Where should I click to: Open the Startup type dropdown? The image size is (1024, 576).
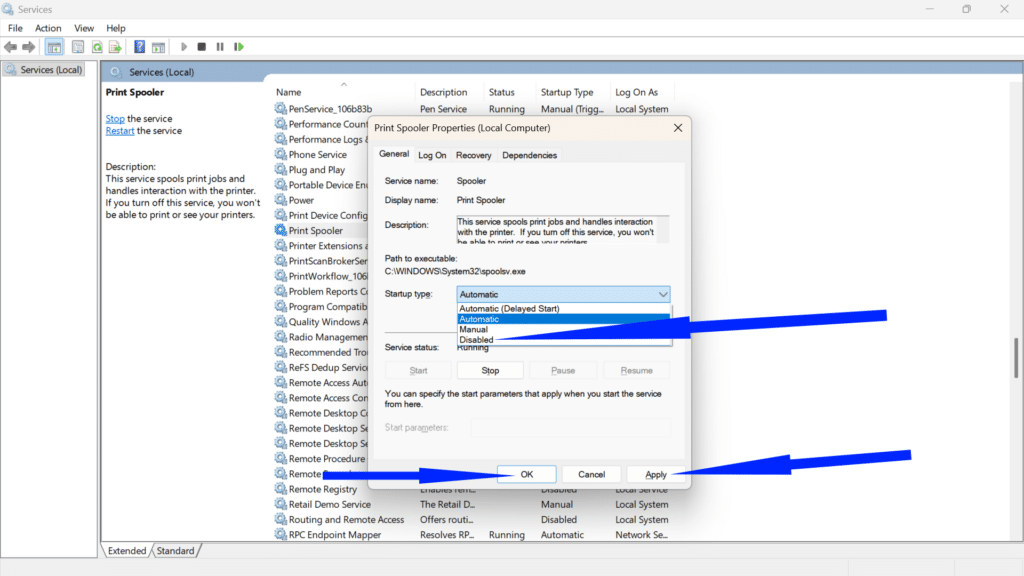(x=662, y=294)
